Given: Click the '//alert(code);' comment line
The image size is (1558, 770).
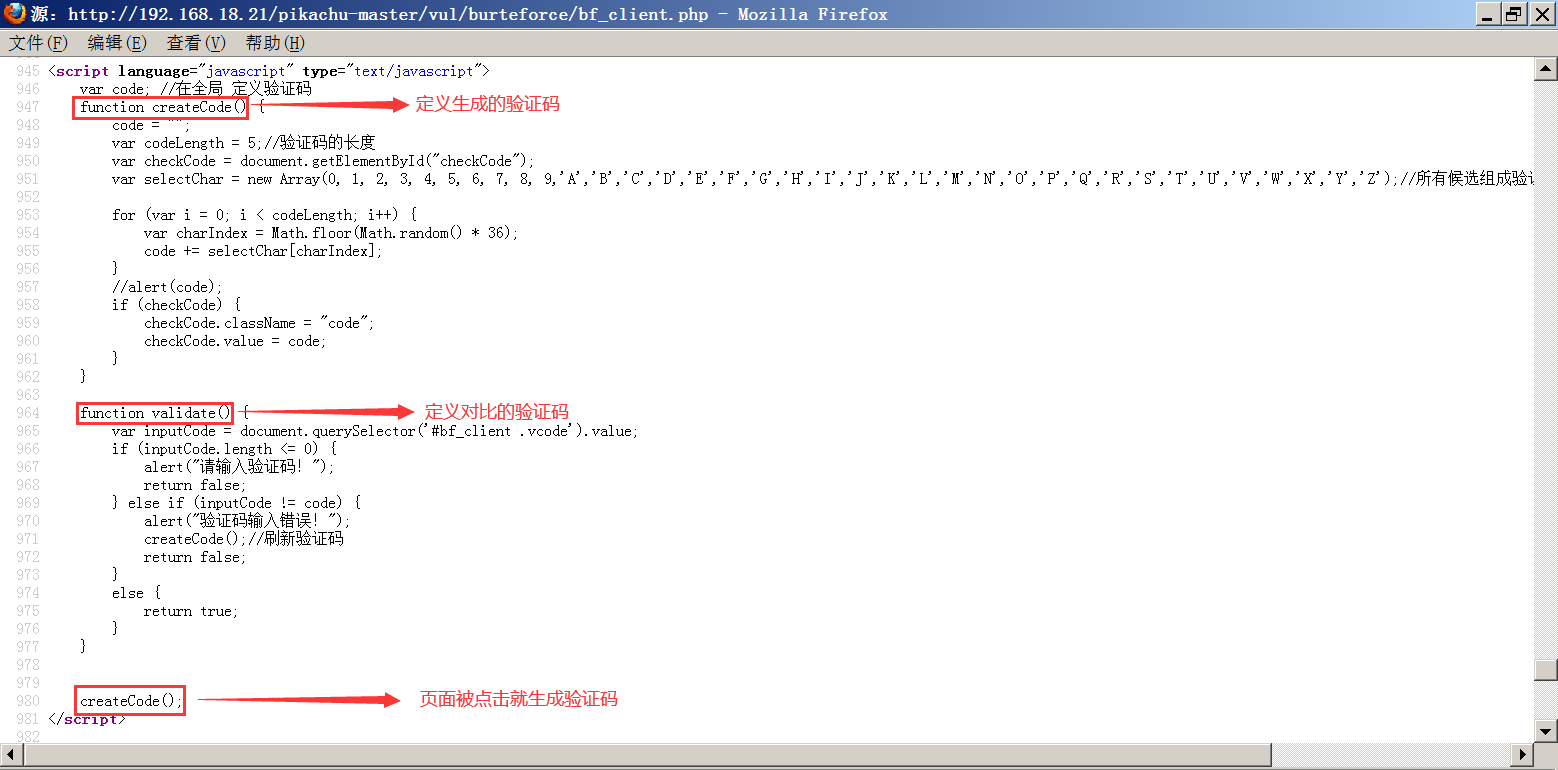Looking at the screenshot, I should [167, 287].
